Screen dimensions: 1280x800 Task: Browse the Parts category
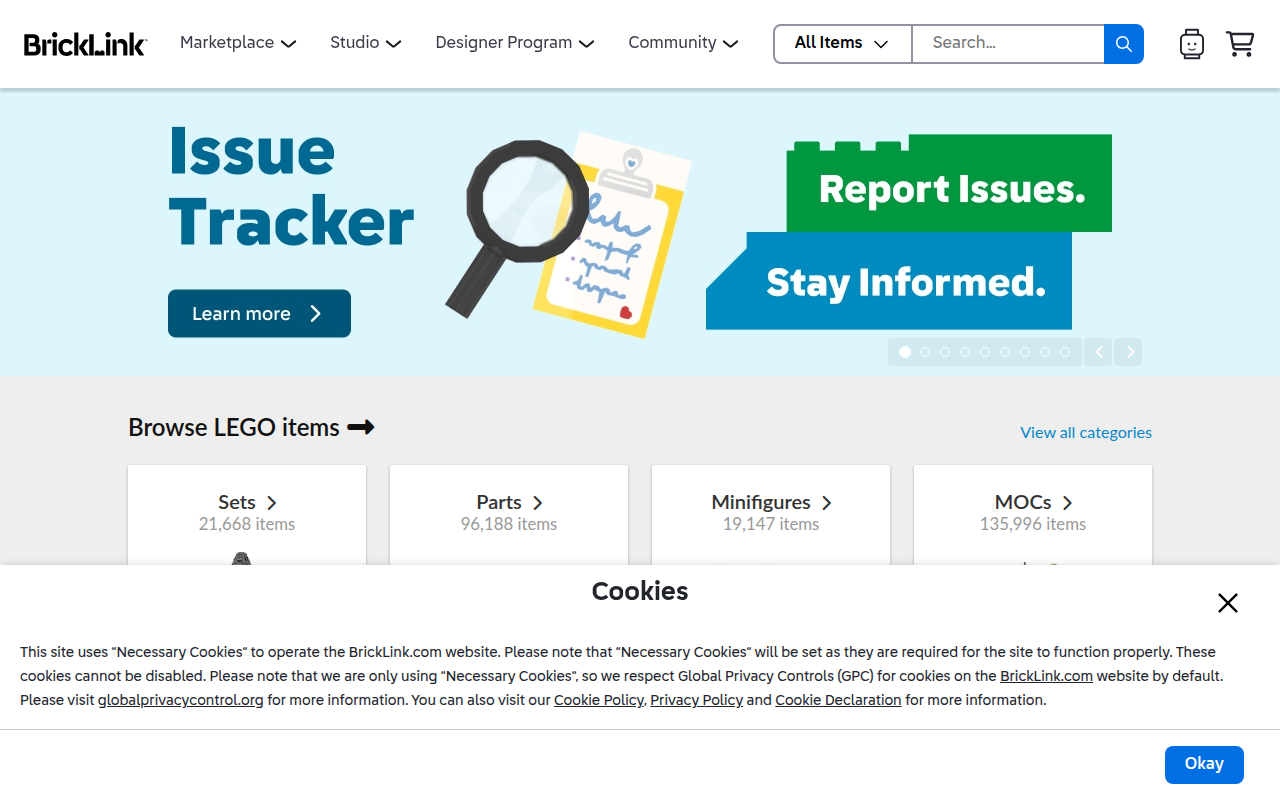[x=509, y=502]
